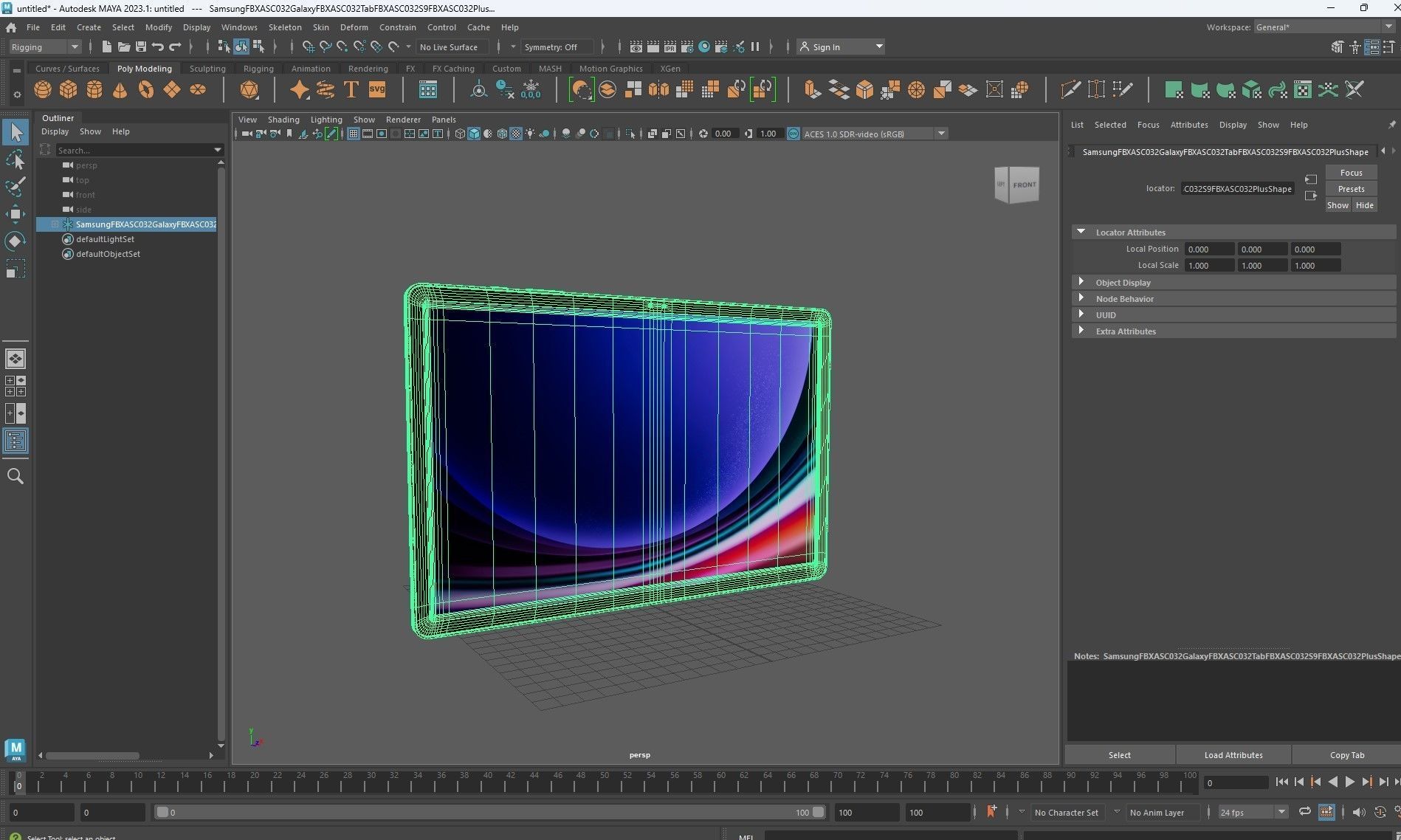Open the ACES 1.0 SDR-video view transform dropdown
Screen dimensions: 1401x840
click(x=875, y=134)
